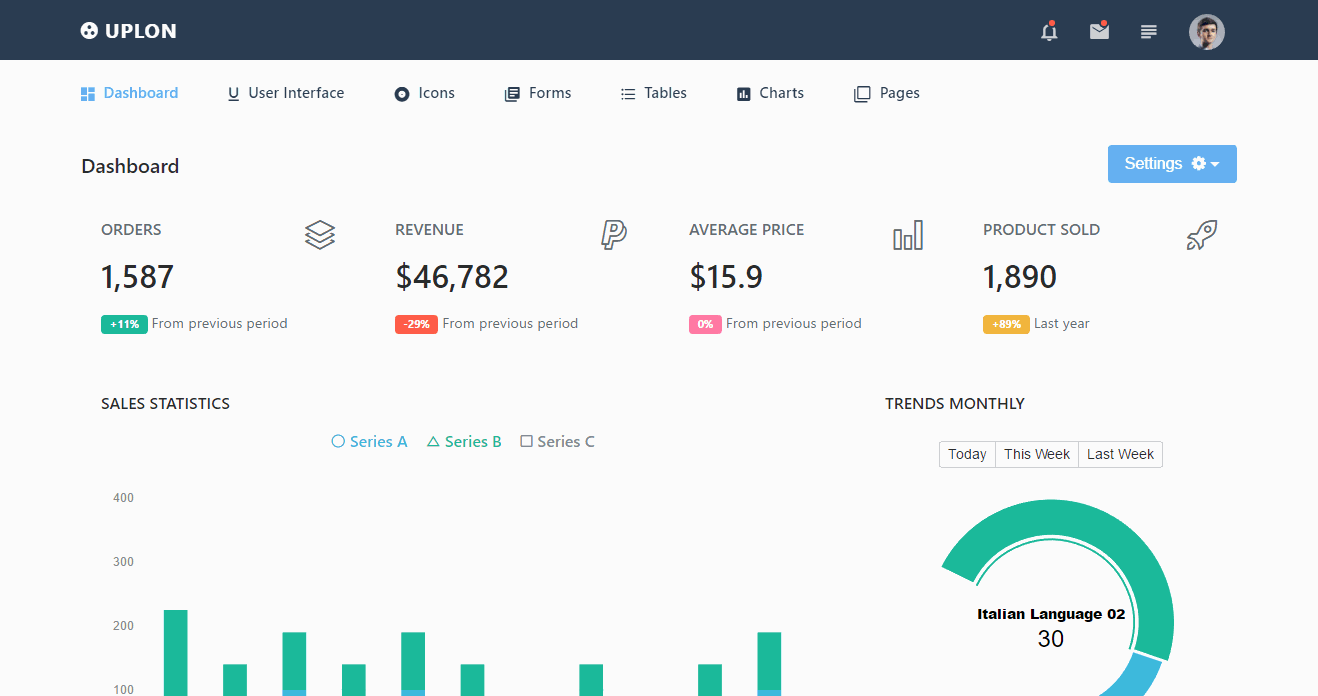Click the text lines menu icon
The height and width of the screenshot is (696, 1318).
coord(1149,32)
